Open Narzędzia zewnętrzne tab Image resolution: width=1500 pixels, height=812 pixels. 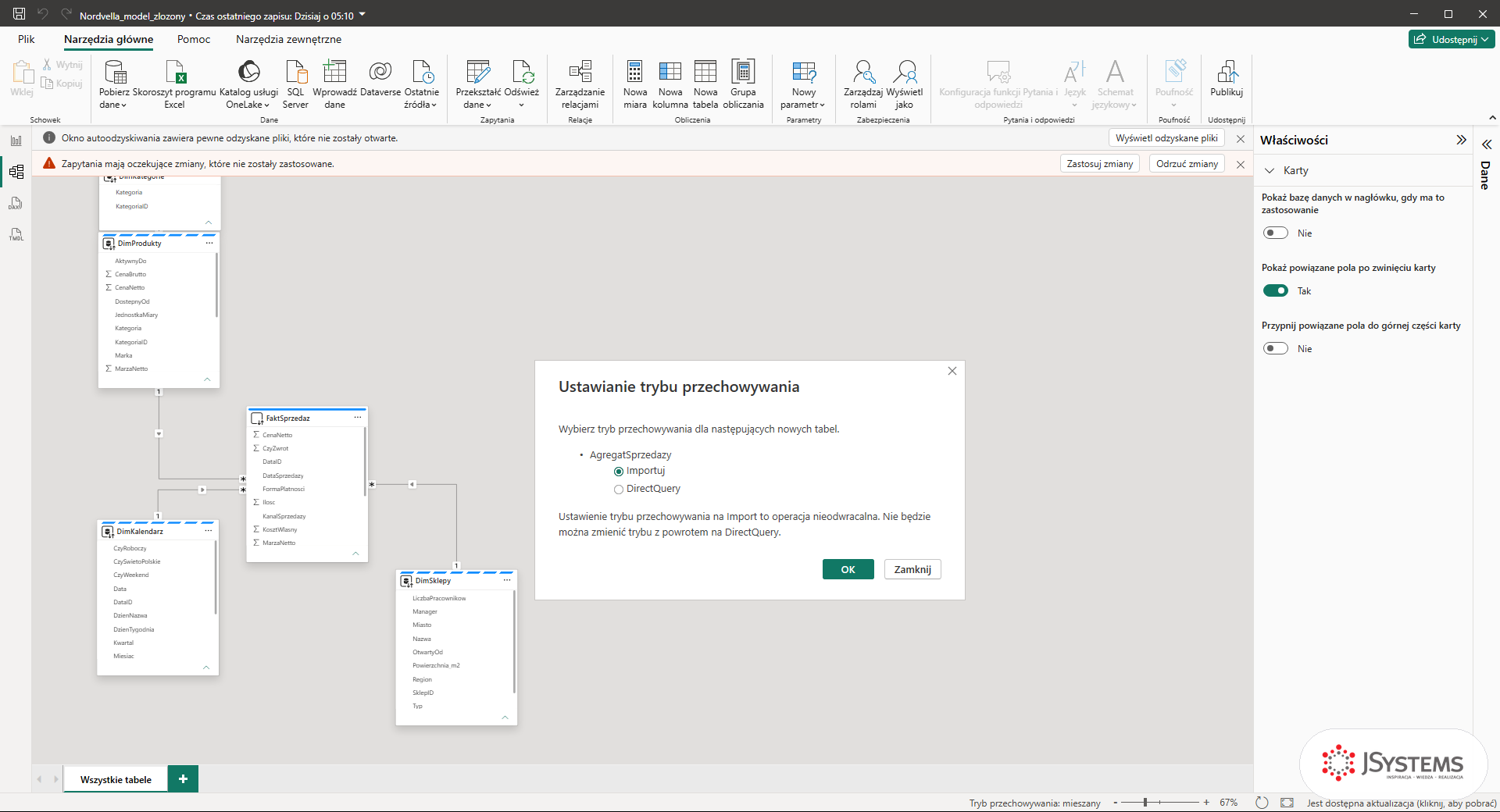pyautogui.click(x=288, y=39)
